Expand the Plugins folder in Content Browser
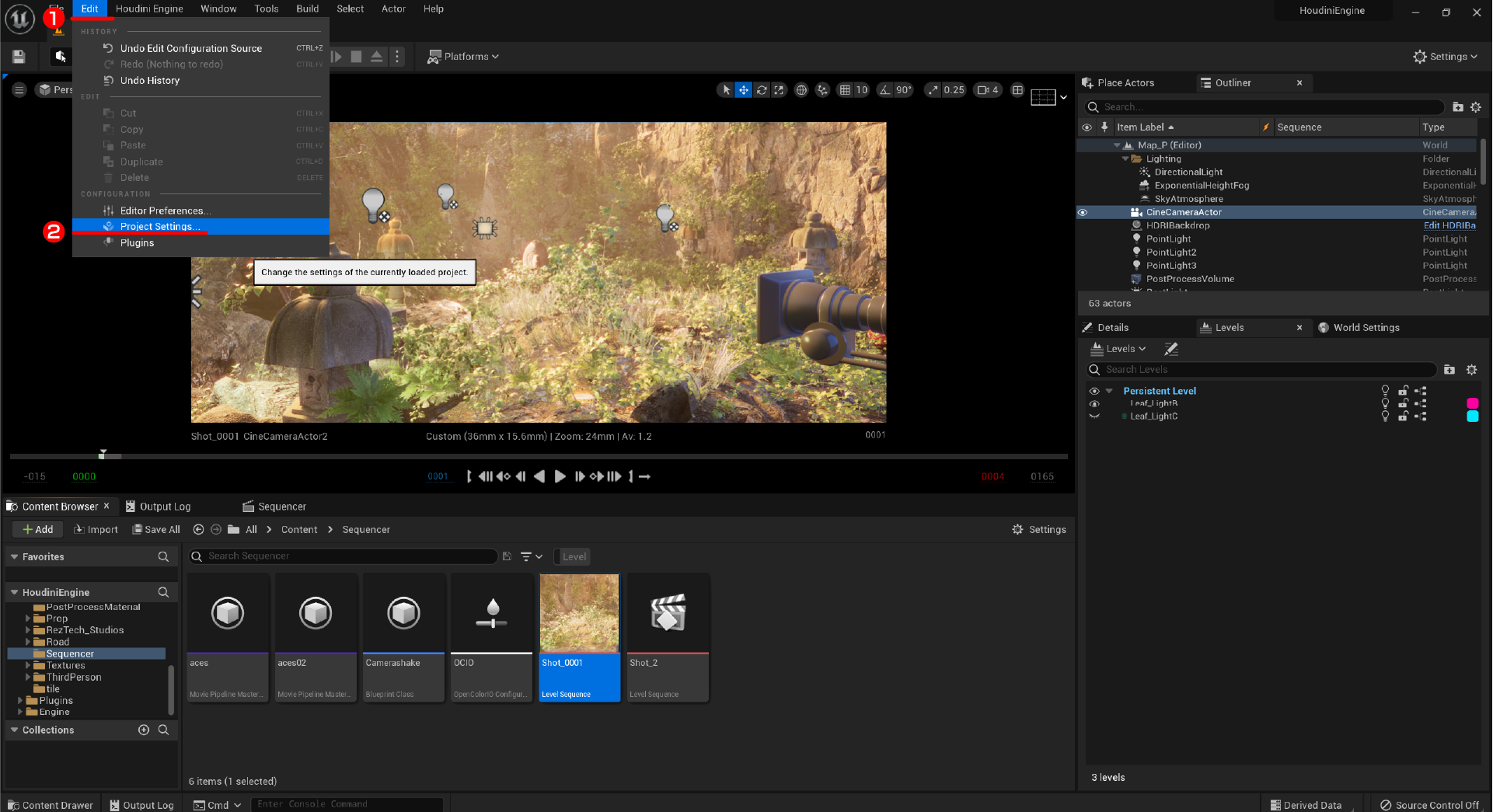The height and width of the screenshot is (812, 1493). (x=21, y=700)
